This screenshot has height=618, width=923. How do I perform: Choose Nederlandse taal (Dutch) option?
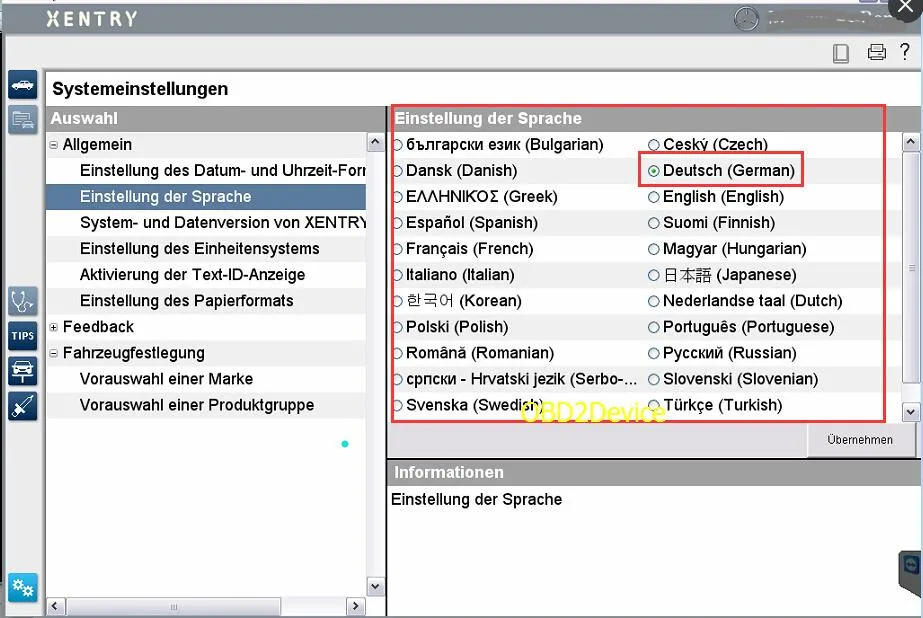click(x=653, y=301)
